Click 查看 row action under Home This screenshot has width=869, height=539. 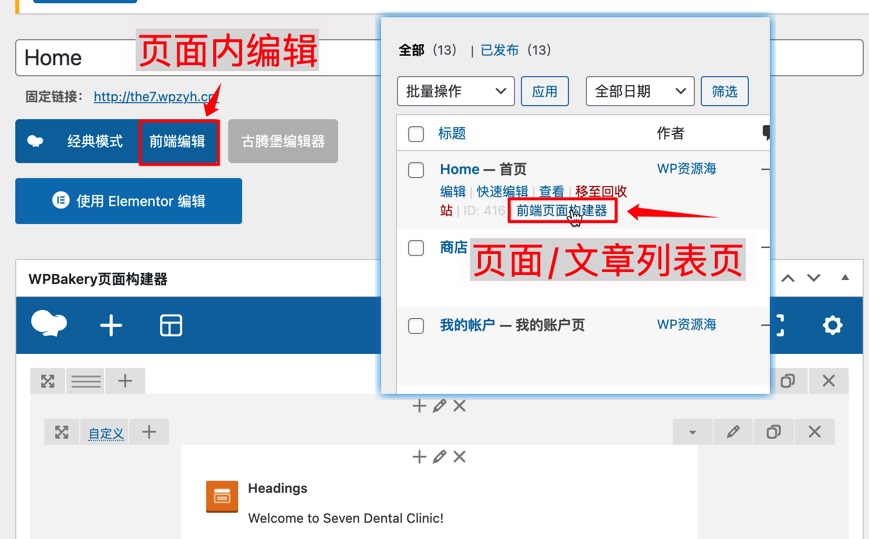551,192
